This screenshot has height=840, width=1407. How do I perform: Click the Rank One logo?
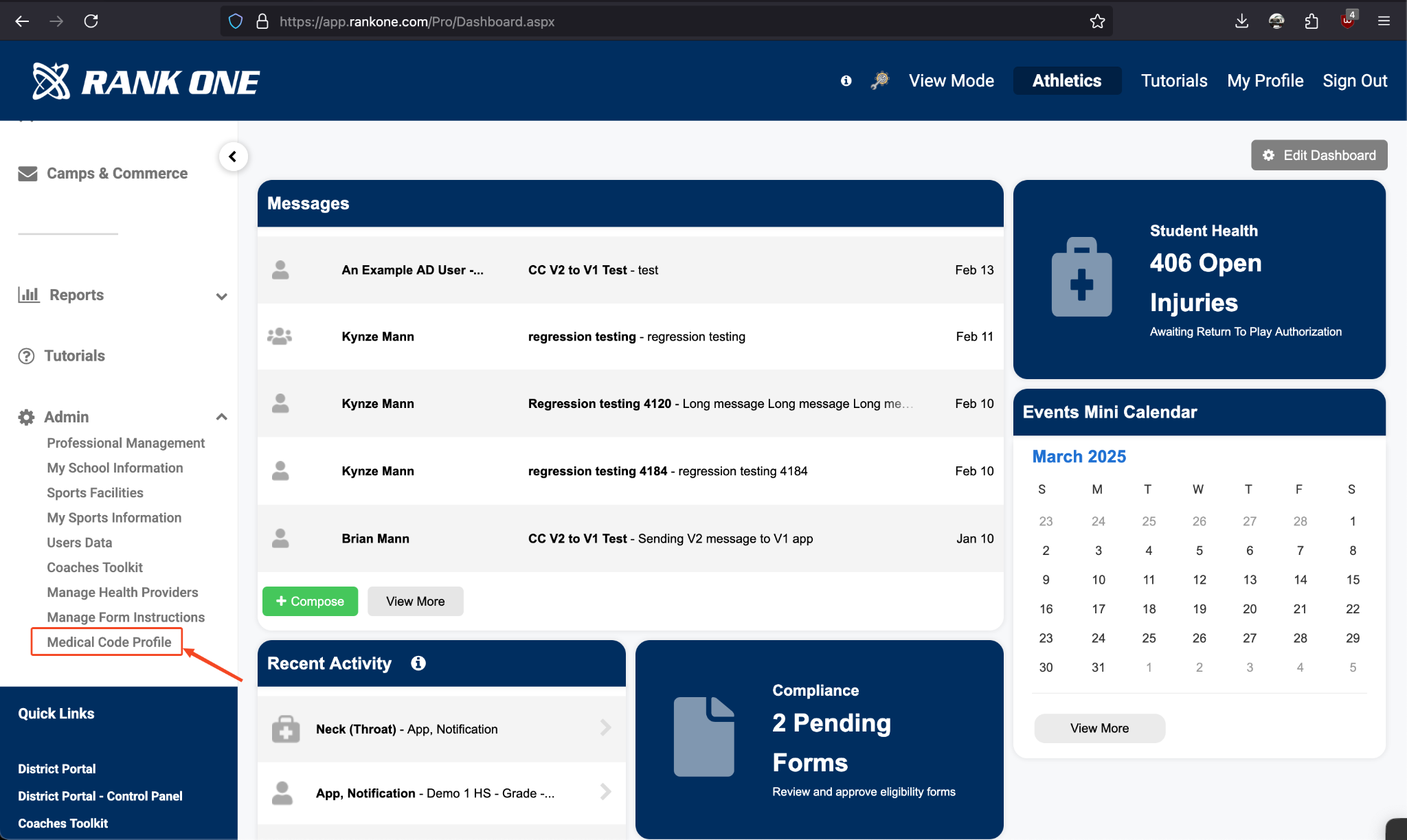pyautogui.click(x=146, y=82)
